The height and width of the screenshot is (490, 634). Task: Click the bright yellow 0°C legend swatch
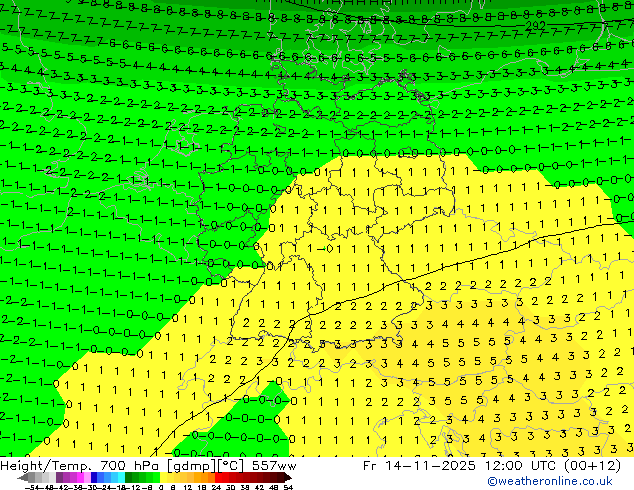pos(163,477)
